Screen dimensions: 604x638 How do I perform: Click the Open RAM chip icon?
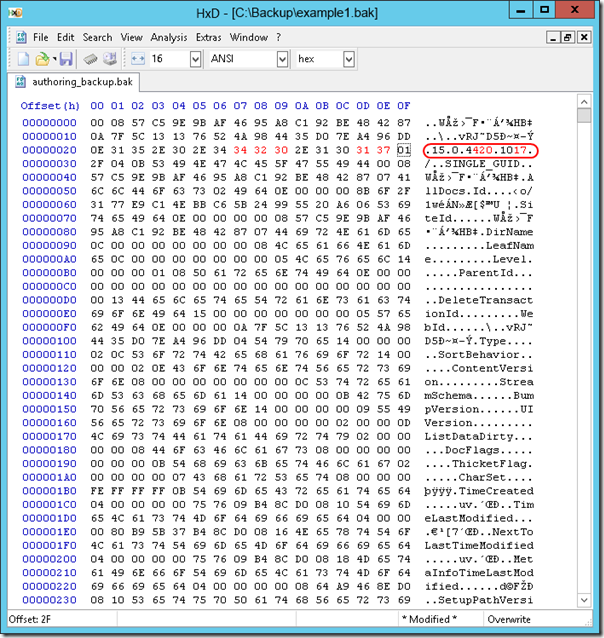pos(90,59)
